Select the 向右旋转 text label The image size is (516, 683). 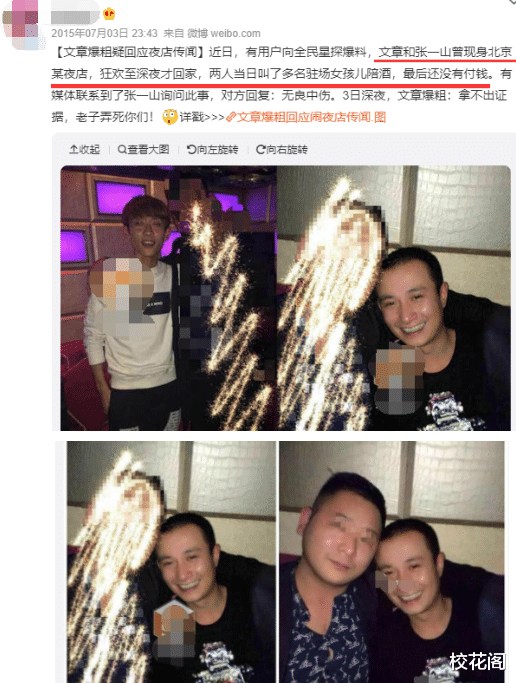pos(287,149)
